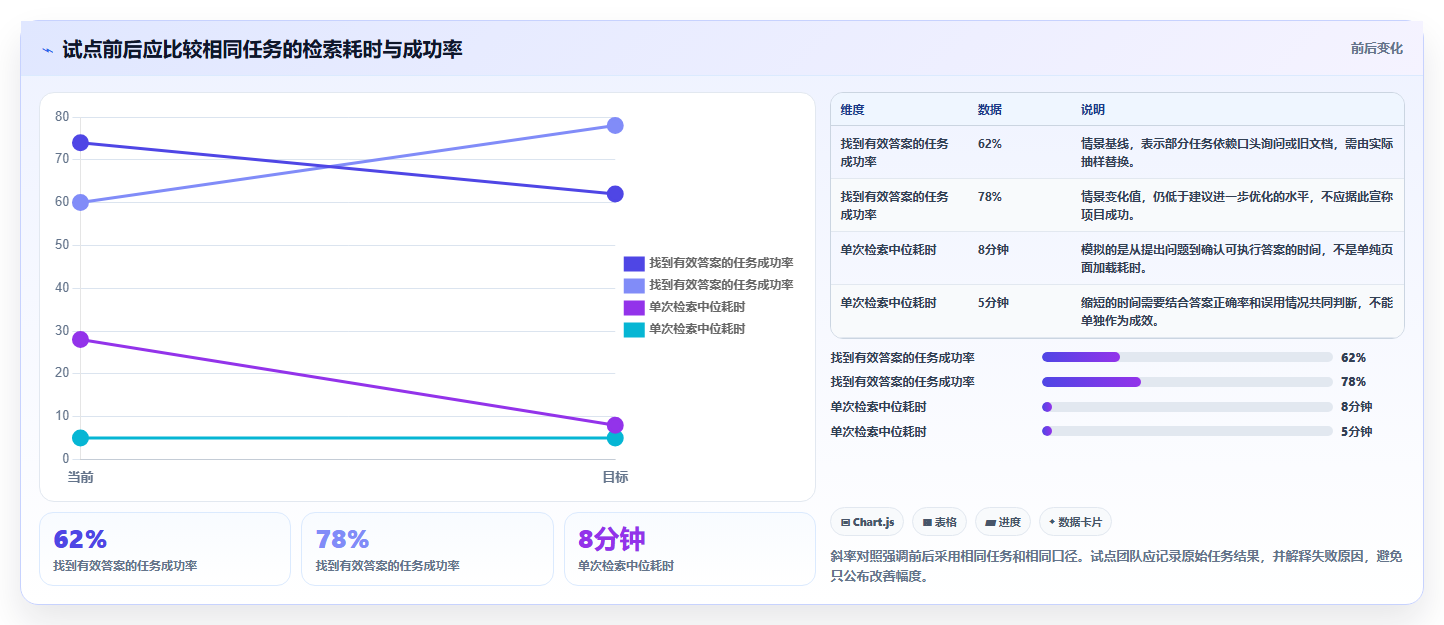Toggle the dark indigo legend swatch for 成功率
The height and width of the screenshot is (625, 1444).
(x=634, y=263)
